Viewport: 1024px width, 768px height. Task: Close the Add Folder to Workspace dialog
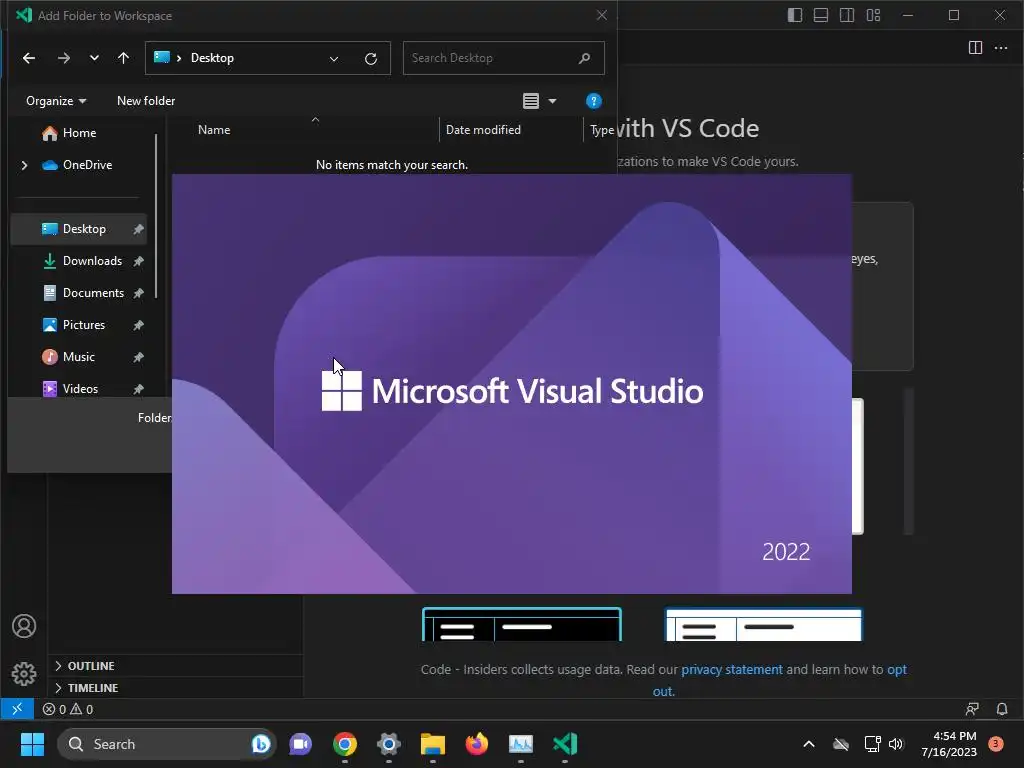601,15
